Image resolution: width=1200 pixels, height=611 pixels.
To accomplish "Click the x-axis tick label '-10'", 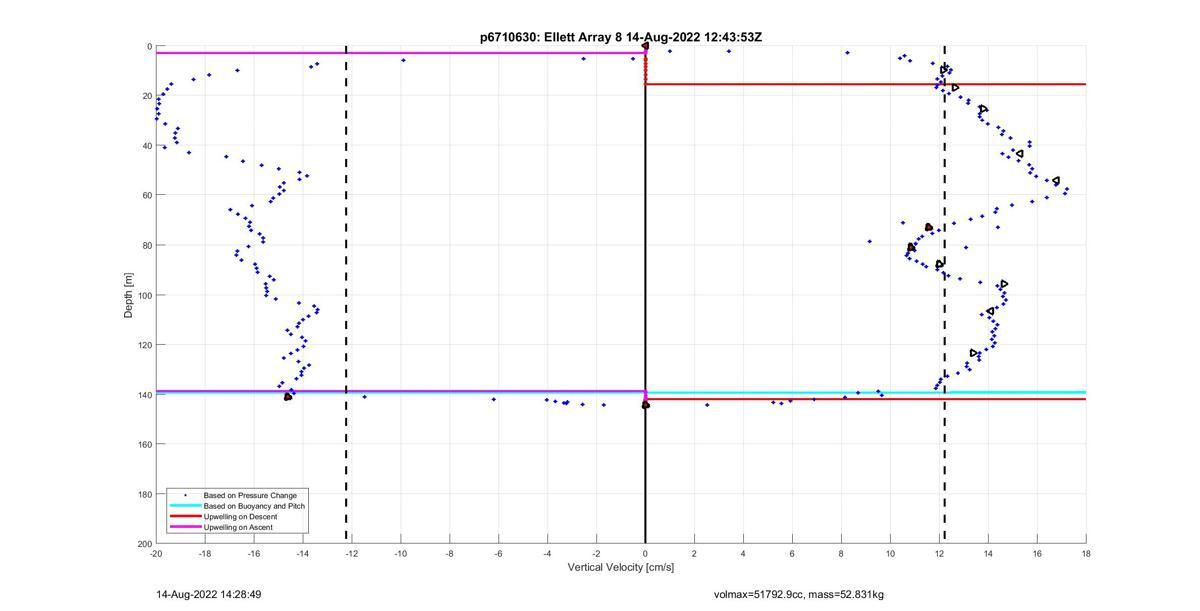I will point(401,553).
